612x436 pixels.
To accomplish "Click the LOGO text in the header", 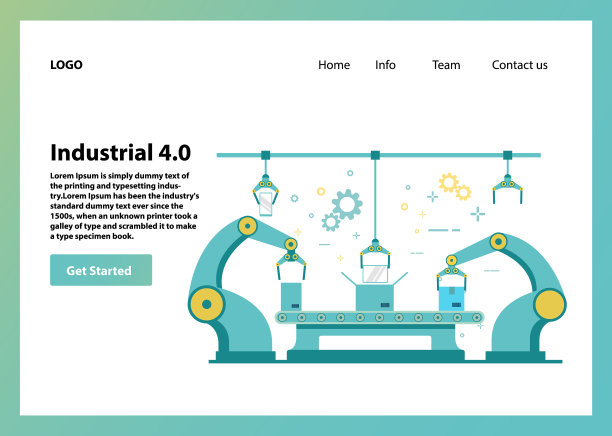I will click(x=66, y=65).
